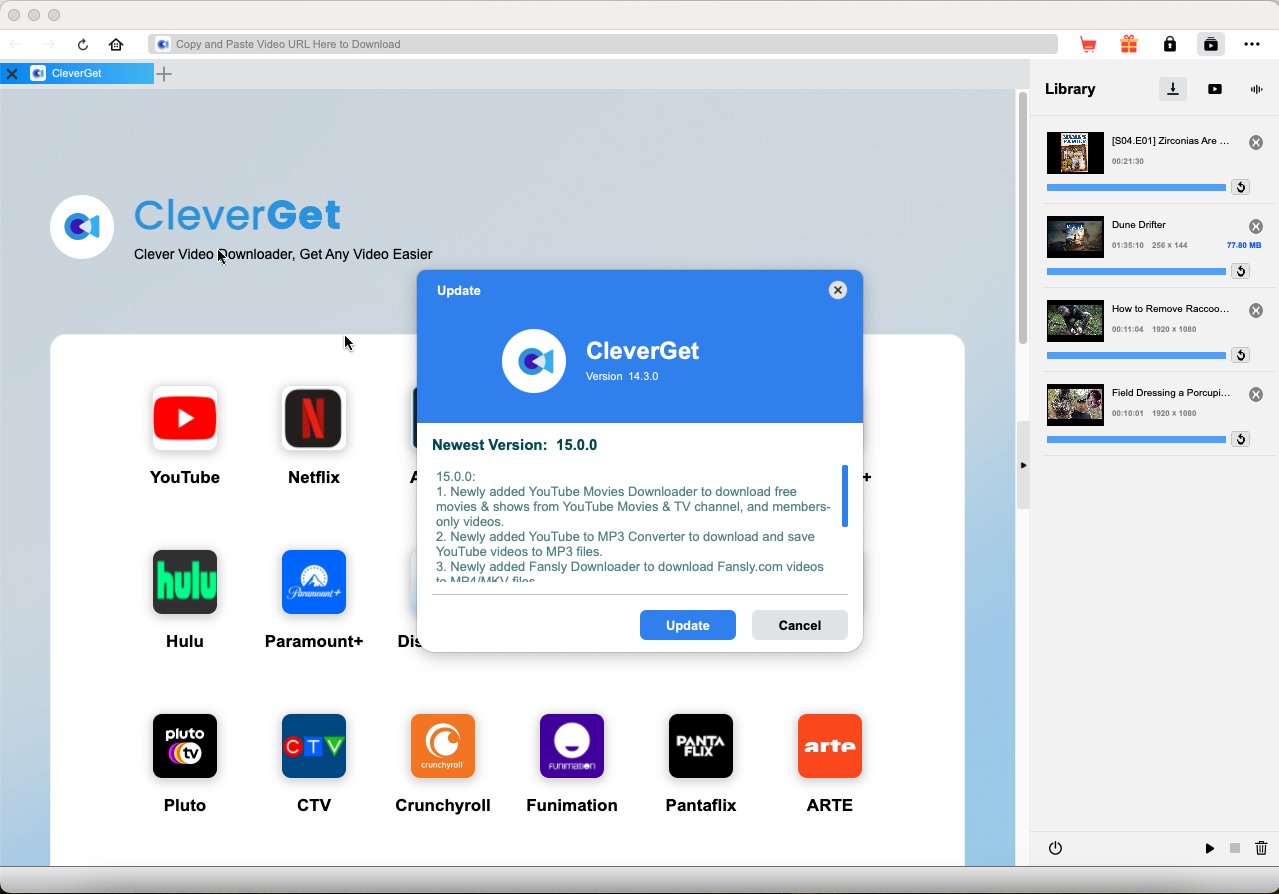The width and height of the screenshot is (1279, 894).
Task: Click the Dune Drifter title text
Action: pos(1139,225)
